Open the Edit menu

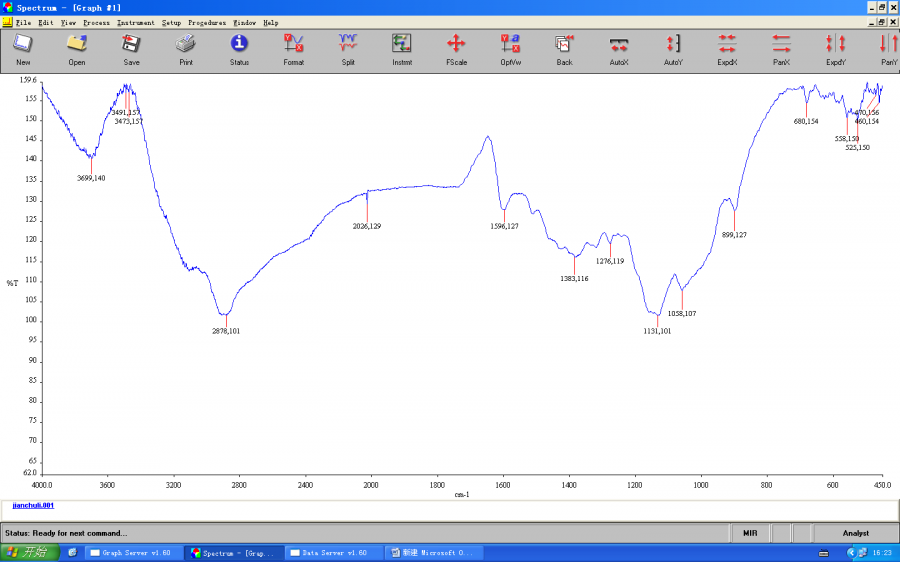pyautogui.click(x=46, y=23)
